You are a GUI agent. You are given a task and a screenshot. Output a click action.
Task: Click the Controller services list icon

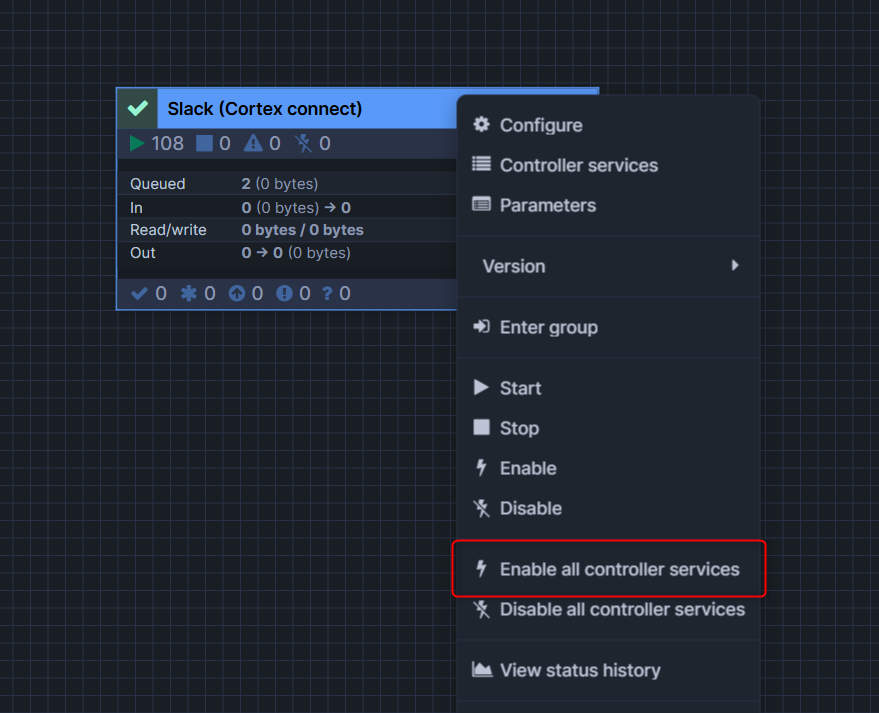coord(481,164)
